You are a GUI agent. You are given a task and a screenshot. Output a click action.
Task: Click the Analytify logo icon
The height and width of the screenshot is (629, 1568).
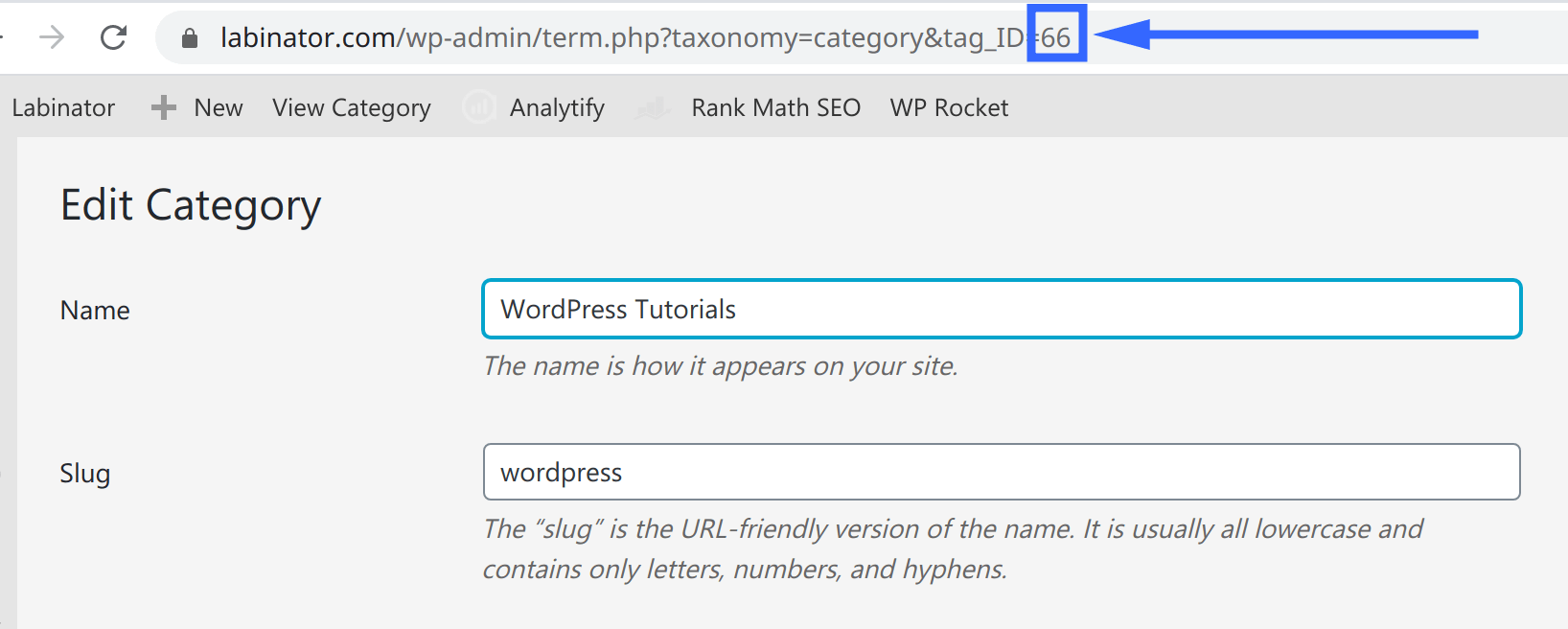478,107
